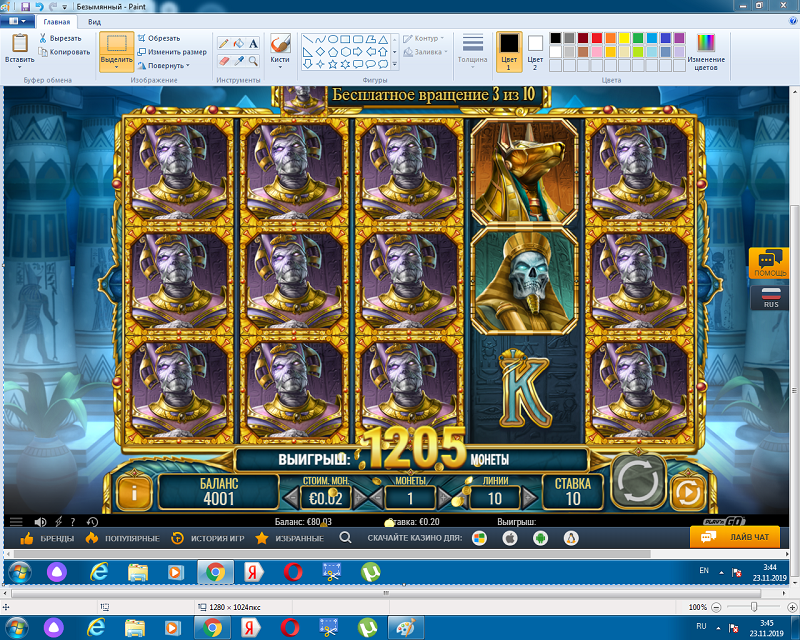Viewport: 800px width, 640px height.
Task: Set Цвет 2 as the active color
Action: tap(535, 52)
